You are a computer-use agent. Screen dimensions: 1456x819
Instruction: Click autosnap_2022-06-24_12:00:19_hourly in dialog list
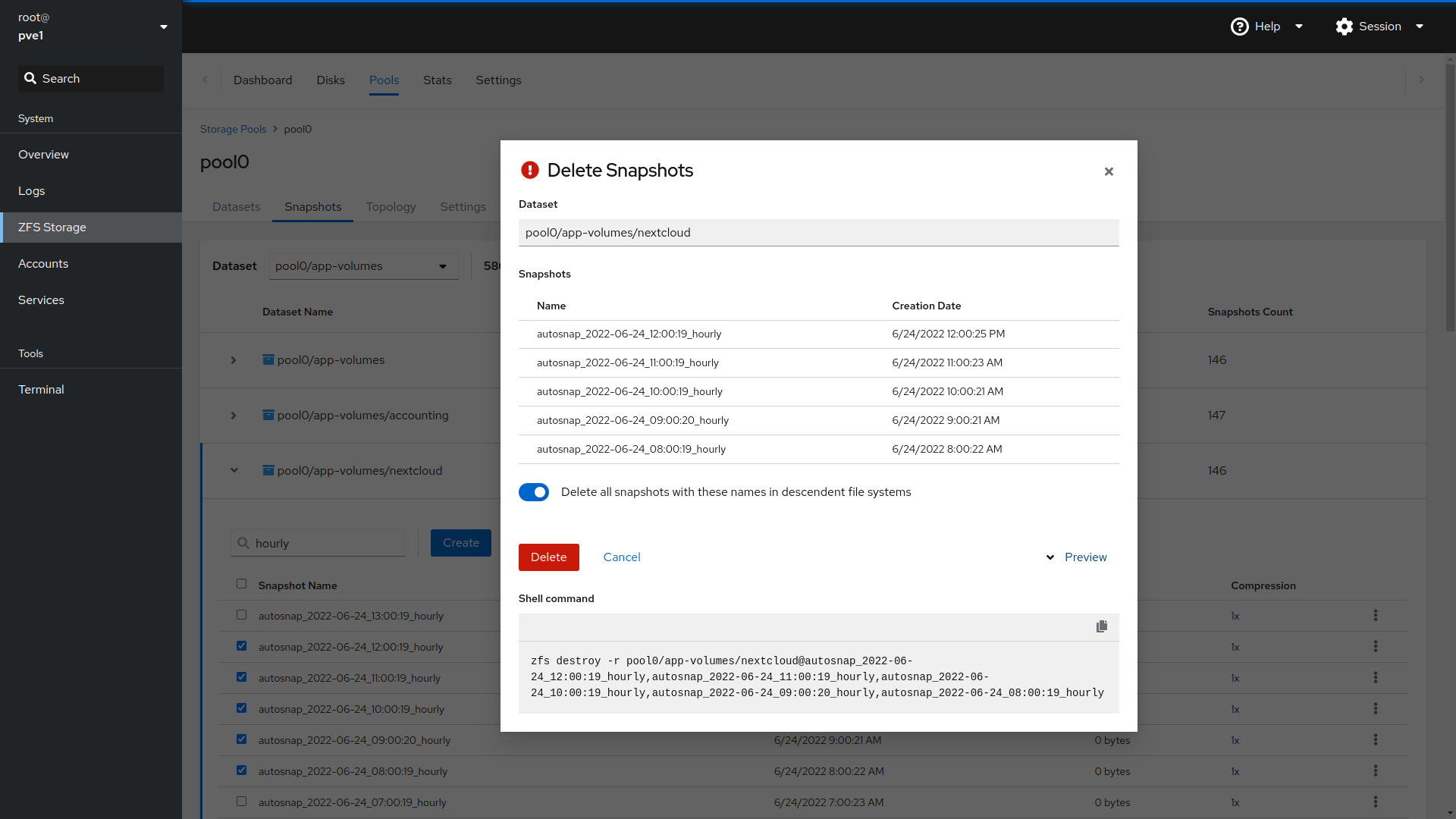coord(629,334)
